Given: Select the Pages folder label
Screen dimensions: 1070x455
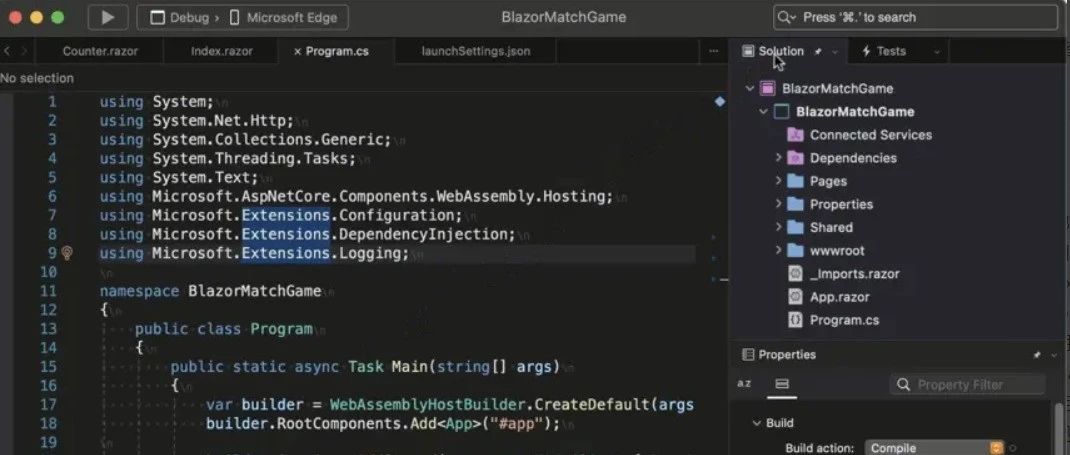Looking at the screenshot, I should click(828, 181).
